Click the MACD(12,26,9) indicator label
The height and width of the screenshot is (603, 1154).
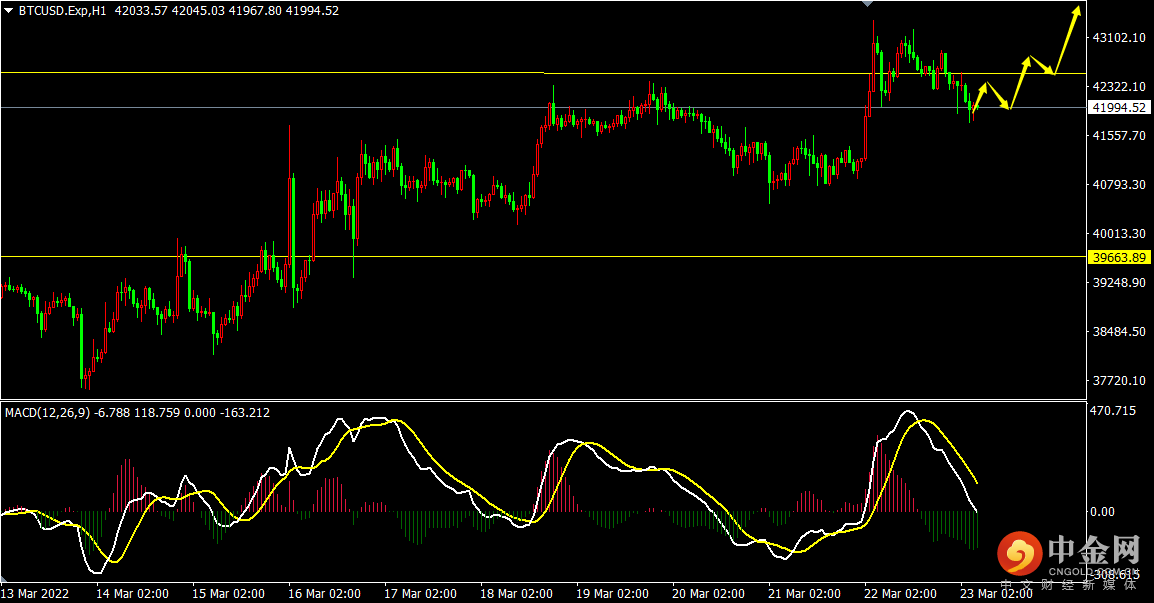point(48,413)
